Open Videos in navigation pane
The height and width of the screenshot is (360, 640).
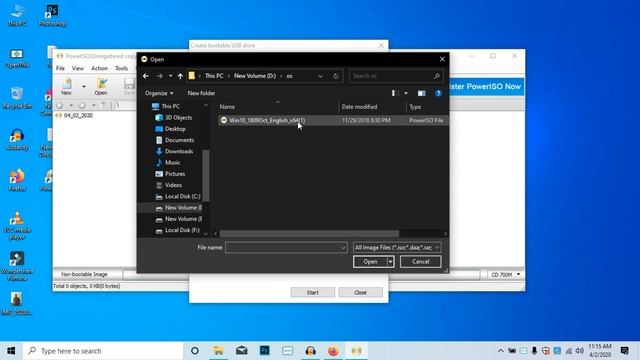[173, 185]
